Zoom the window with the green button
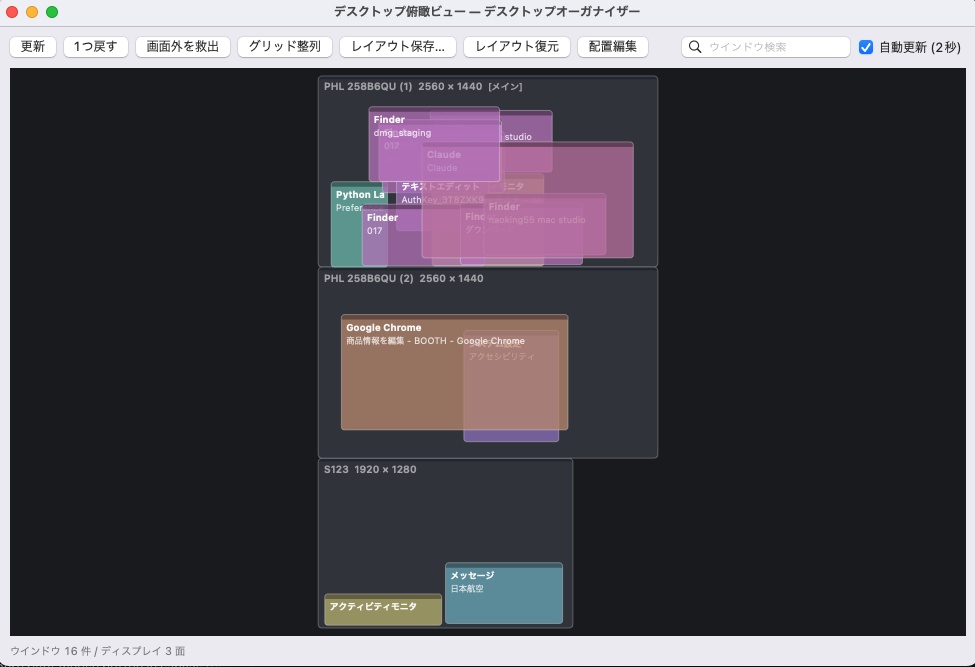Image resolution: width=975 pixels, height=667 pixels. (x=52, y=12)
